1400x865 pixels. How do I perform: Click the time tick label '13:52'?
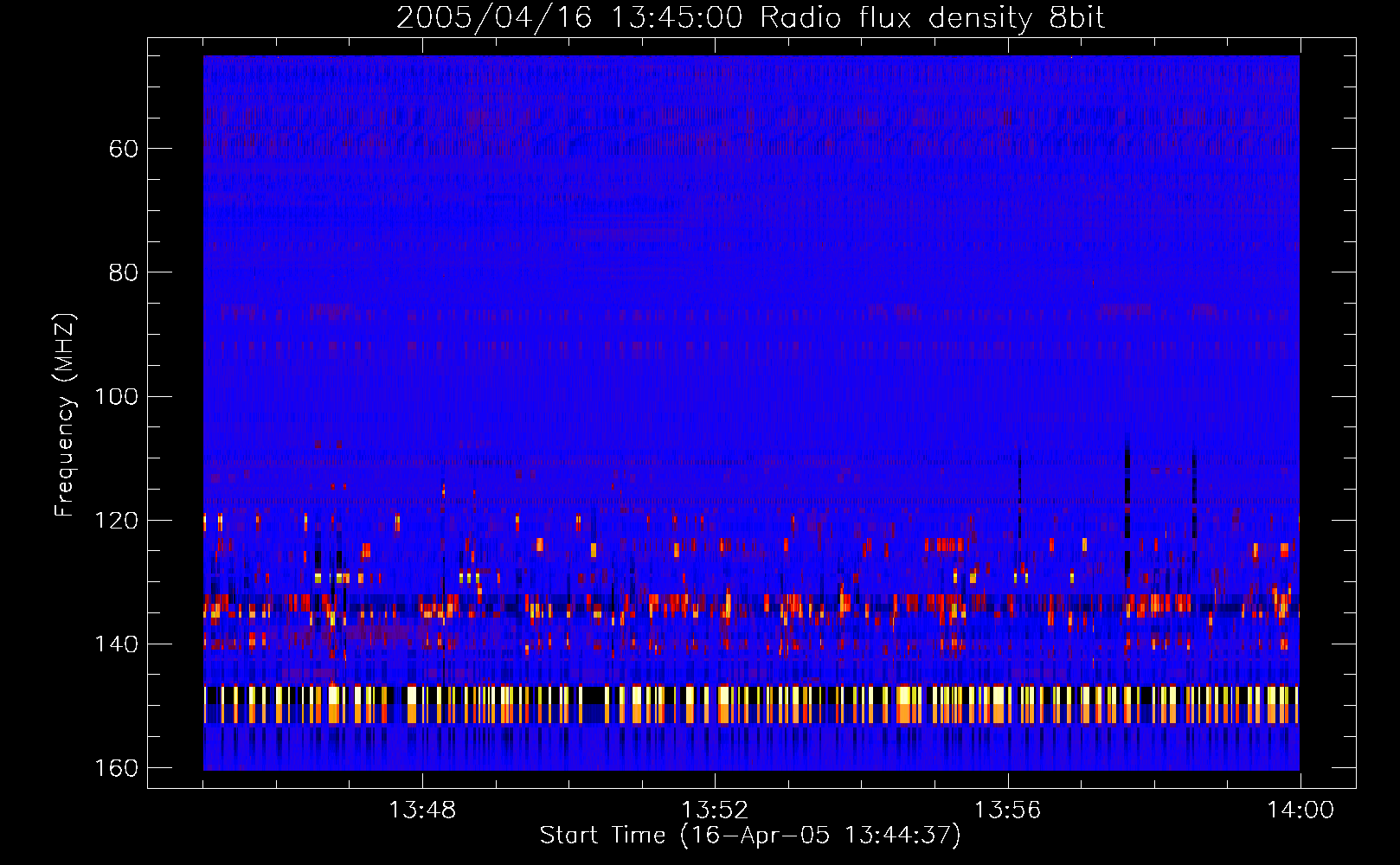[x=715, y=811]
